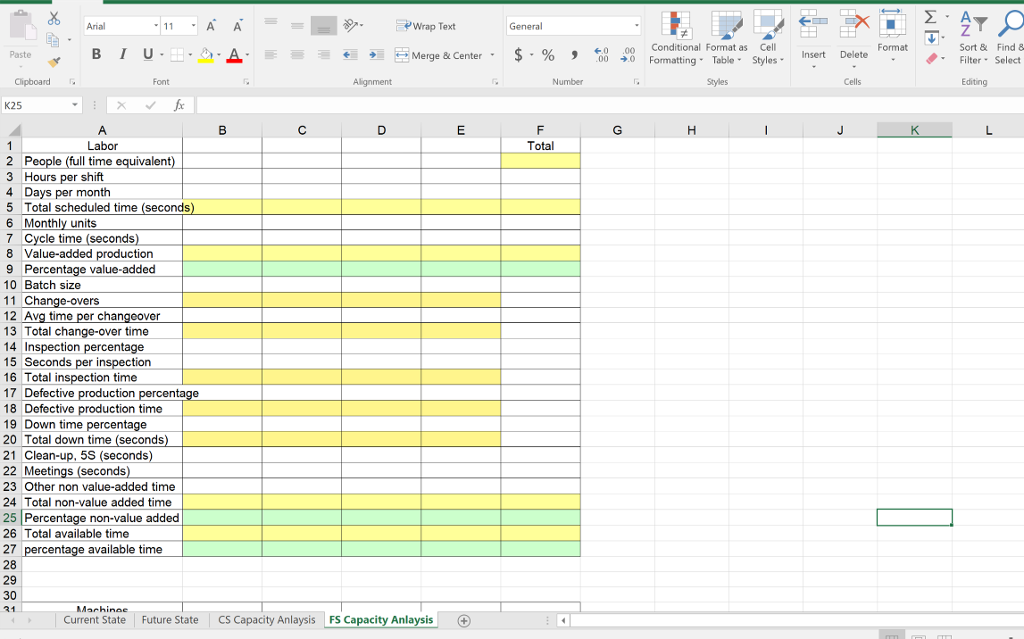Screen dimensions: 1024x639
Task: Toggle Wrap Text
Action: (x=426, y=26)
